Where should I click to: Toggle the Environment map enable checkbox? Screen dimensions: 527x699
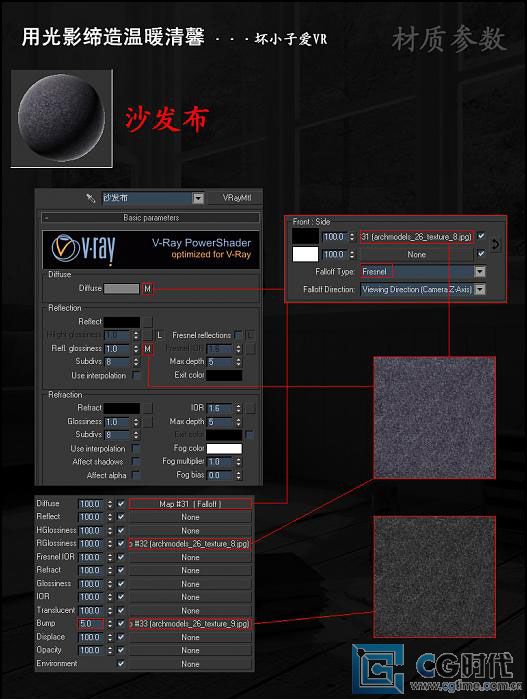[120, 664]
